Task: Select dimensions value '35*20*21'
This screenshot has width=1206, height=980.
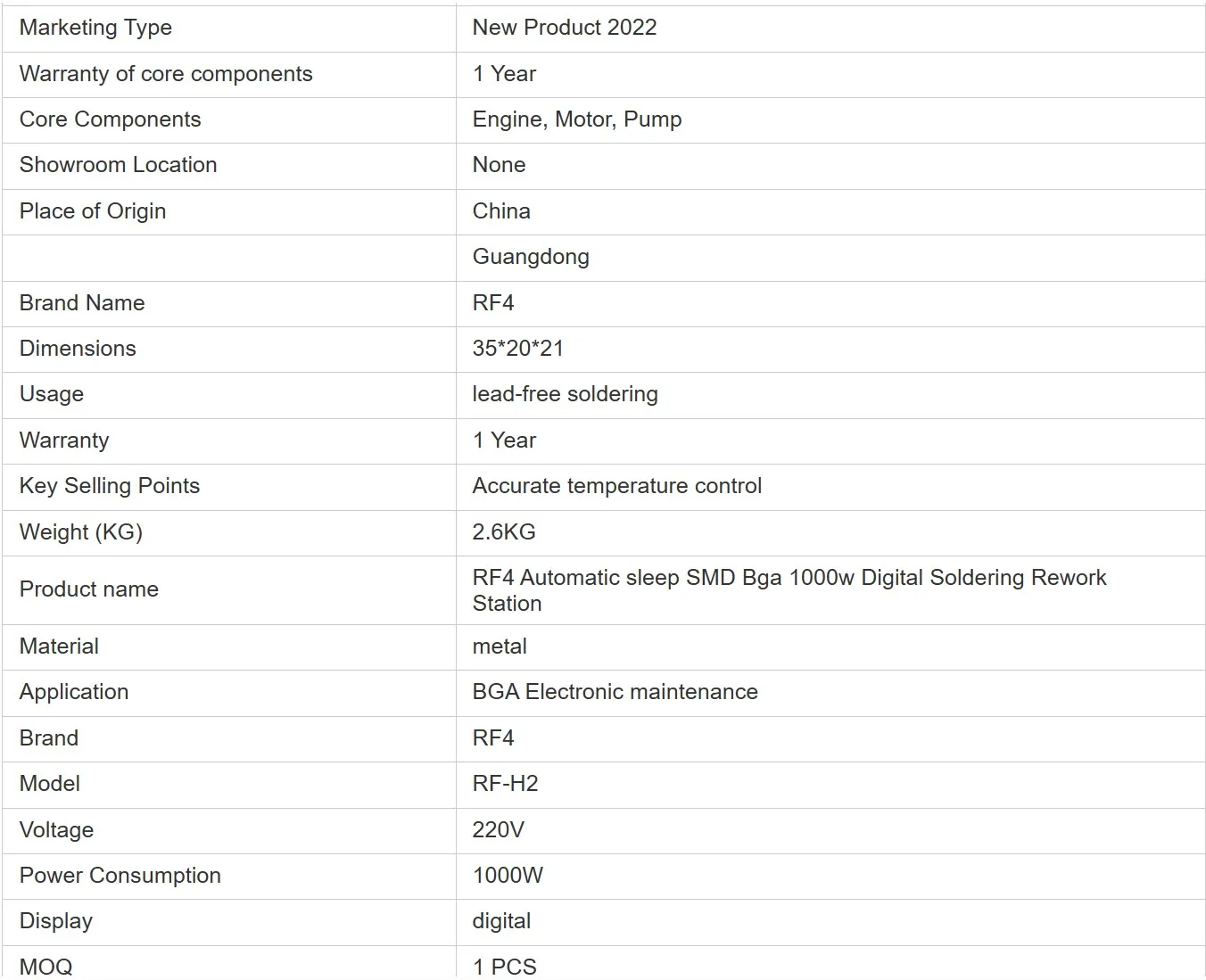Action: point(517,349)
